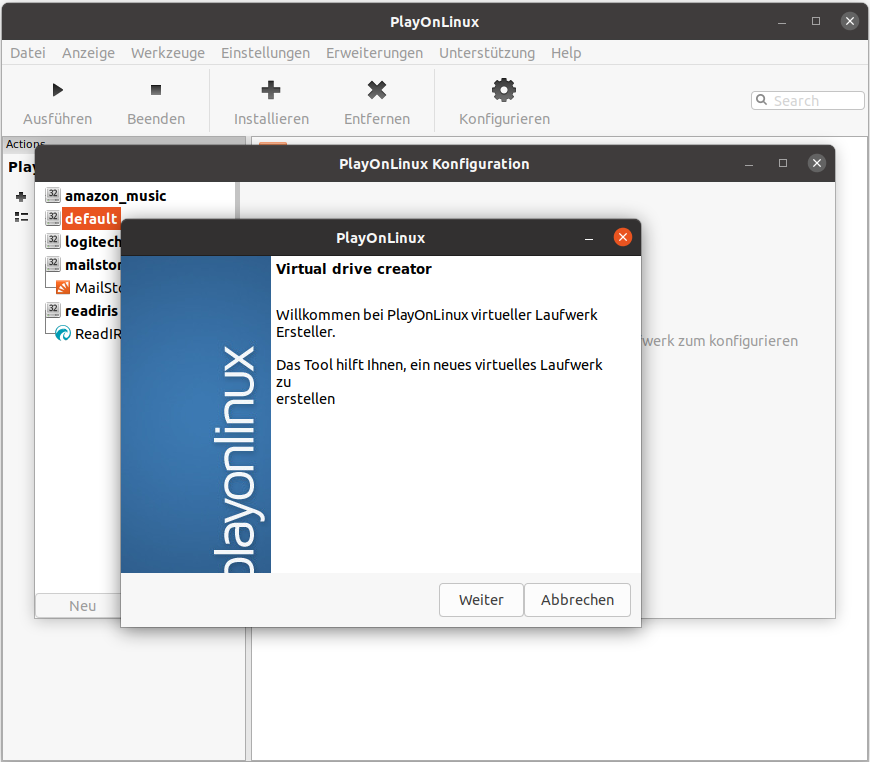Open Konfigurieren gear icon

tap(504, 91)
